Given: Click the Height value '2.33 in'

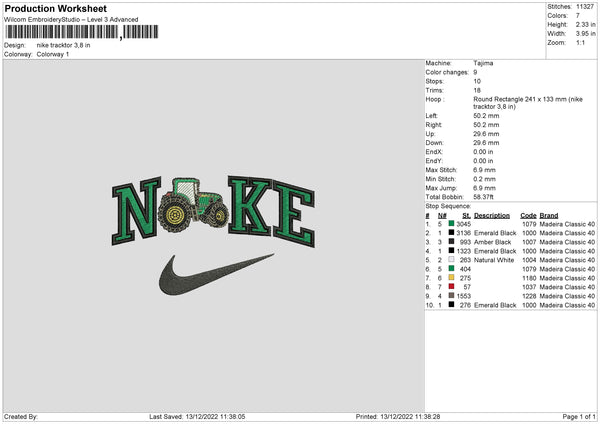Looking at the screenshot, I should point(585,24).
